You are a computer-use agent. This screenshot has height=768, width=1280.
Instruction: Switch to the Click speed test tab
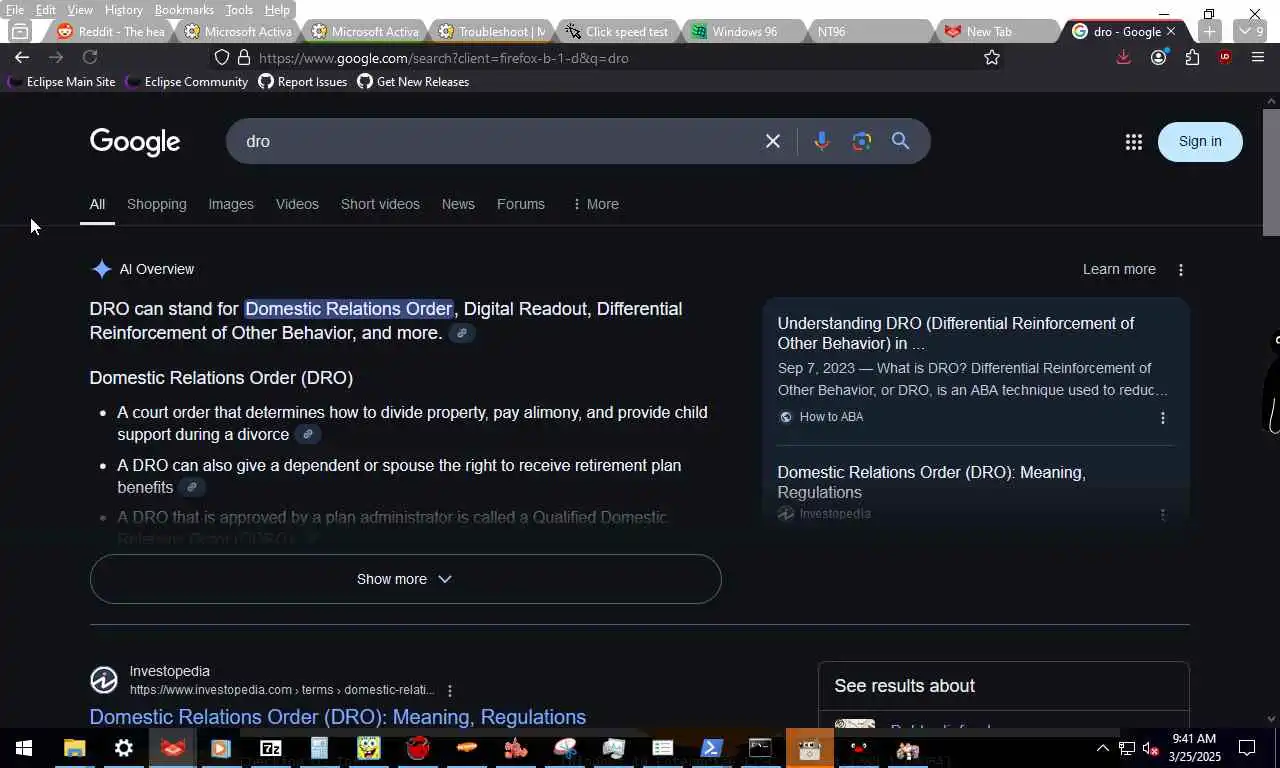tap(616, 31)
